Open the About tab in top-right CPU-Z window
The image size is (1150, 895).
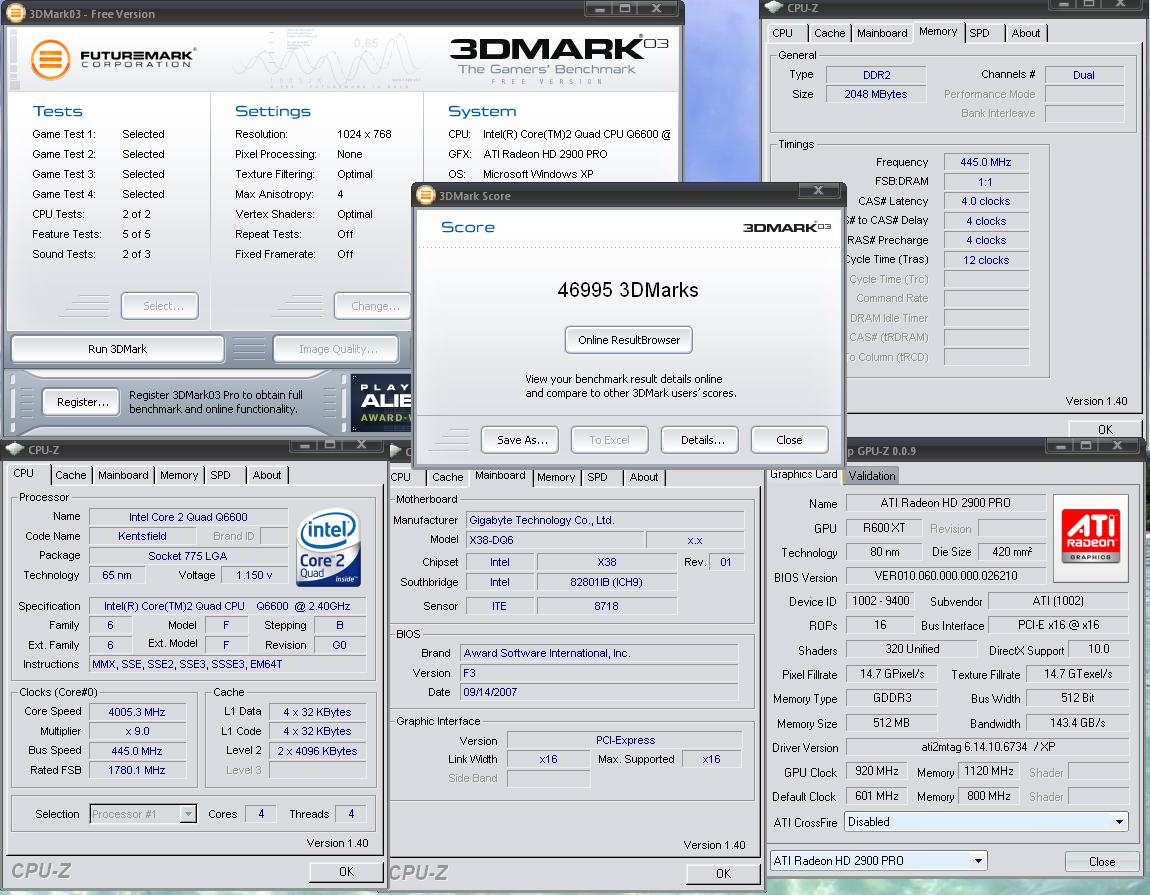point(1026,33)
